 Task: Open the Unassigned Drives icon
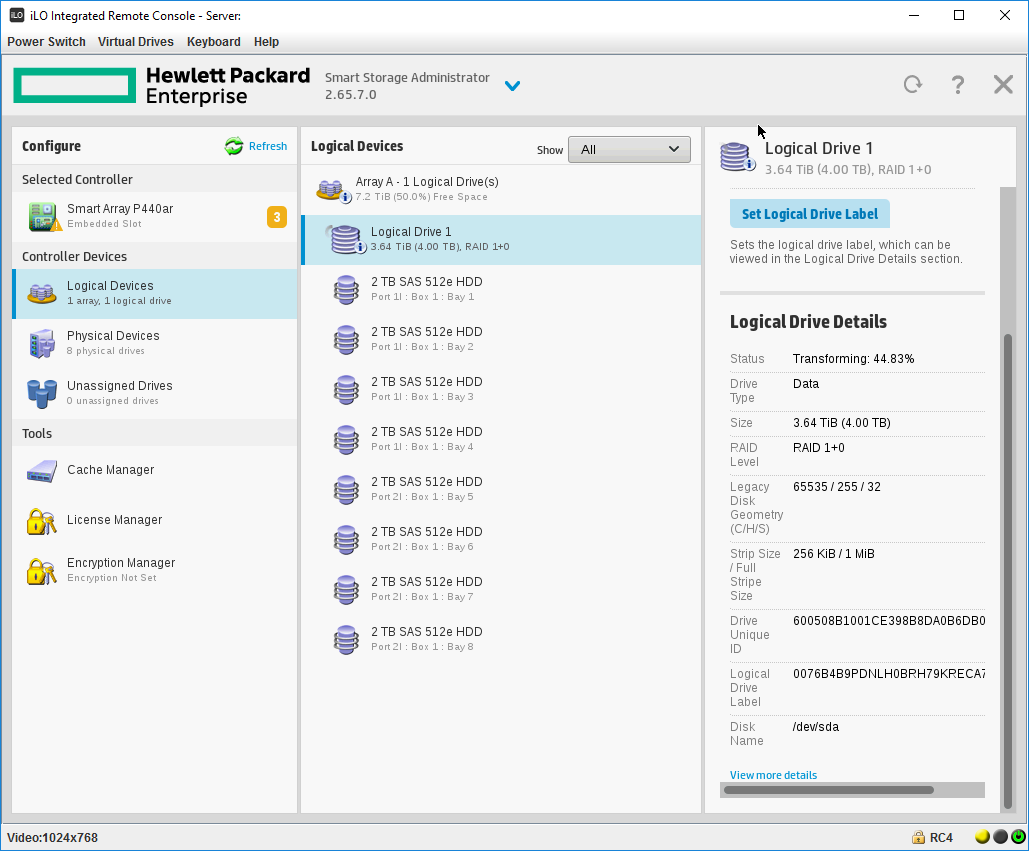(42, 393)
